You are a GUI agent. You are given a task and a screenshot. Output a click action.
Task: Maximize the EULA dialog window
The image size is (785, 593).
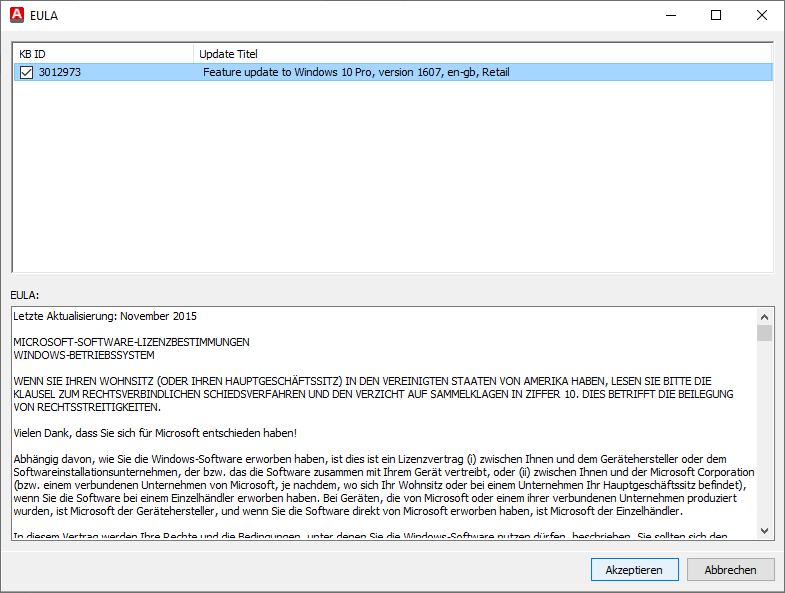pos(716,15)
